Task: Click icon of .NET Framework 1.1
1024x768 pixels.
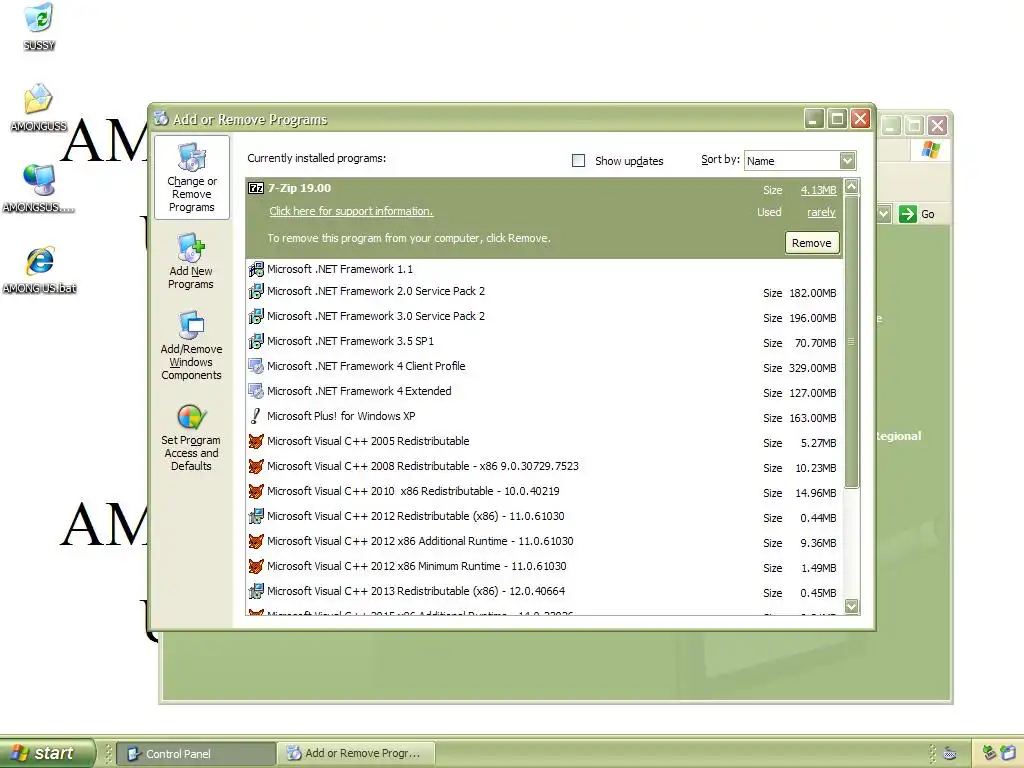Action: (x=256, y=269)
